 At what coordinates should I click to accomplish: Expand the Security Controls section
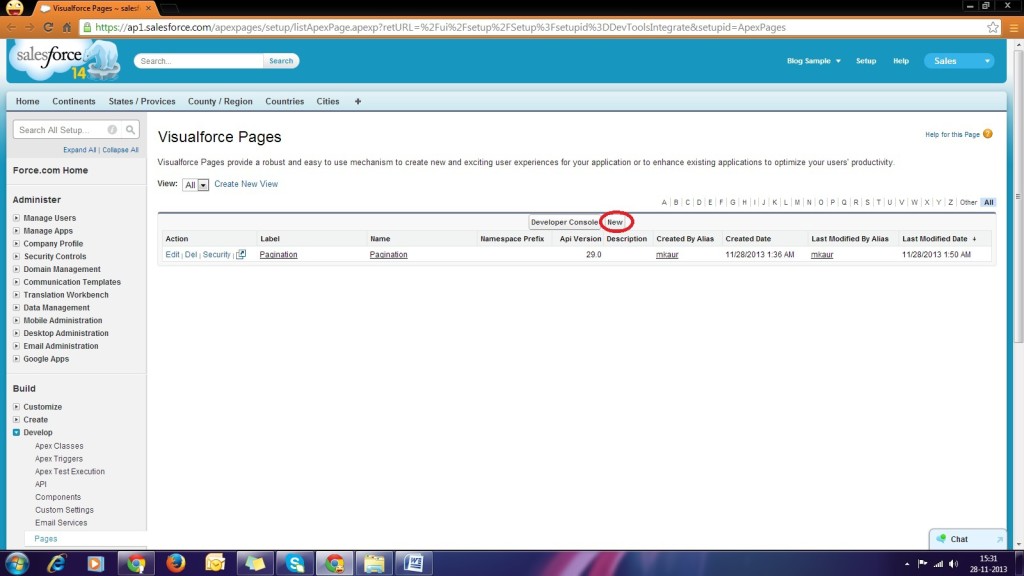coord(16,256)
